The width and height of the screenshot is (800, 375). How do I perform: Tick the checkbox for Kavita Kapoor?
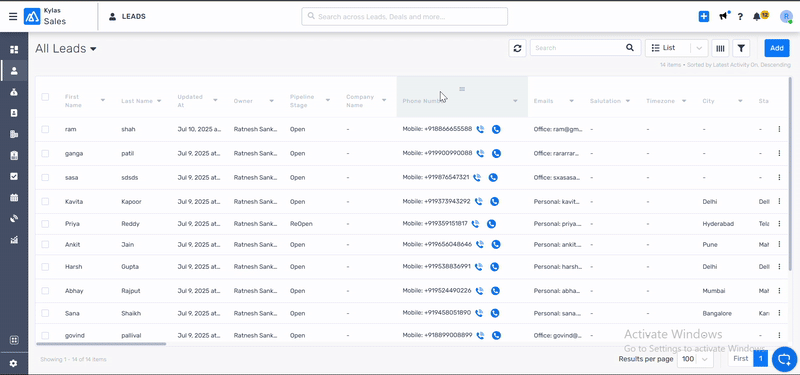point(45,202)
